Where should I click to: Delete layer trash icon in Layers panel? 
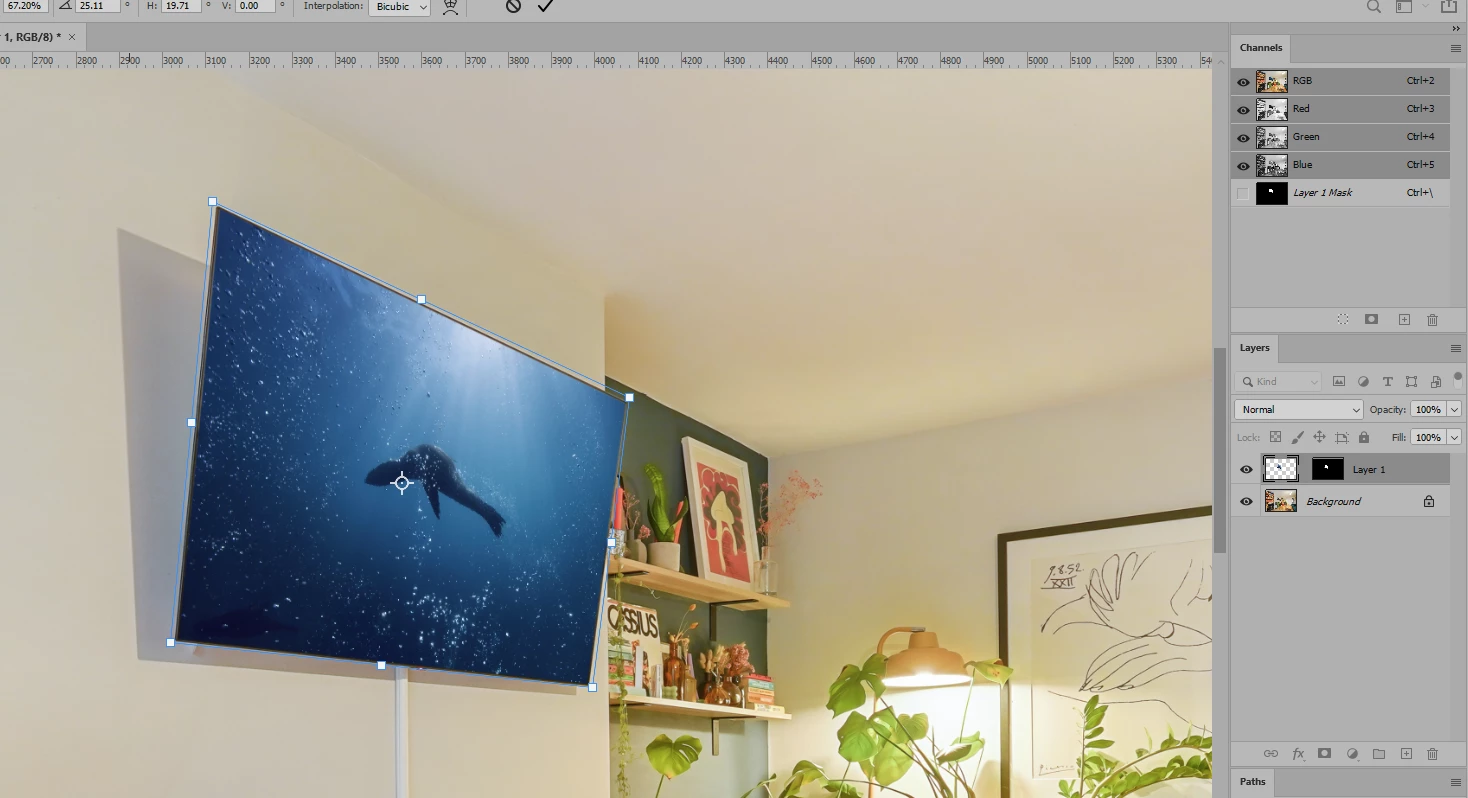[1432, 753]
